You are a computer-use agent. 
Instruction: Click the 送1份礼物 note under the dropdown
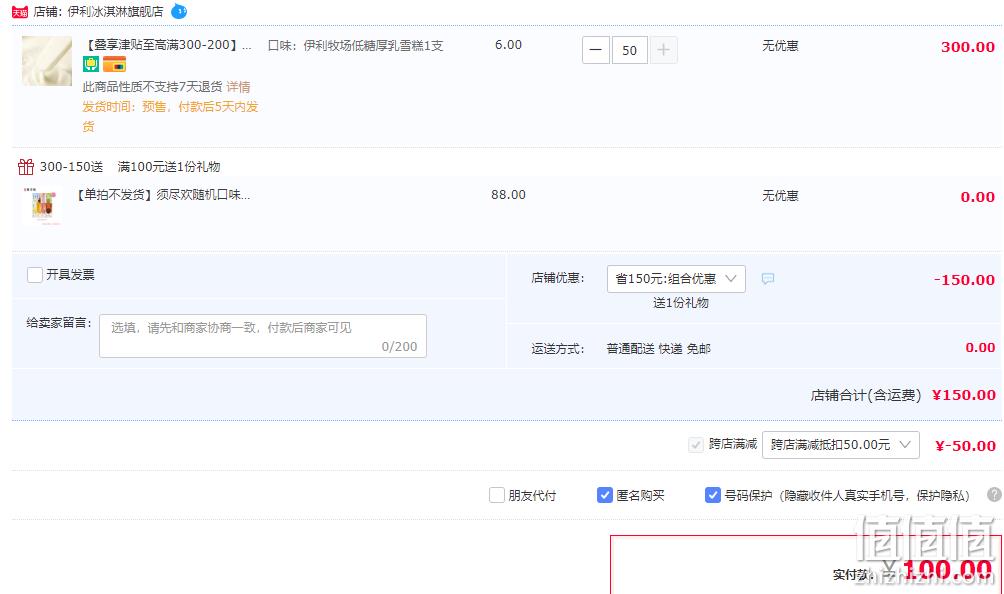(680, 303)
